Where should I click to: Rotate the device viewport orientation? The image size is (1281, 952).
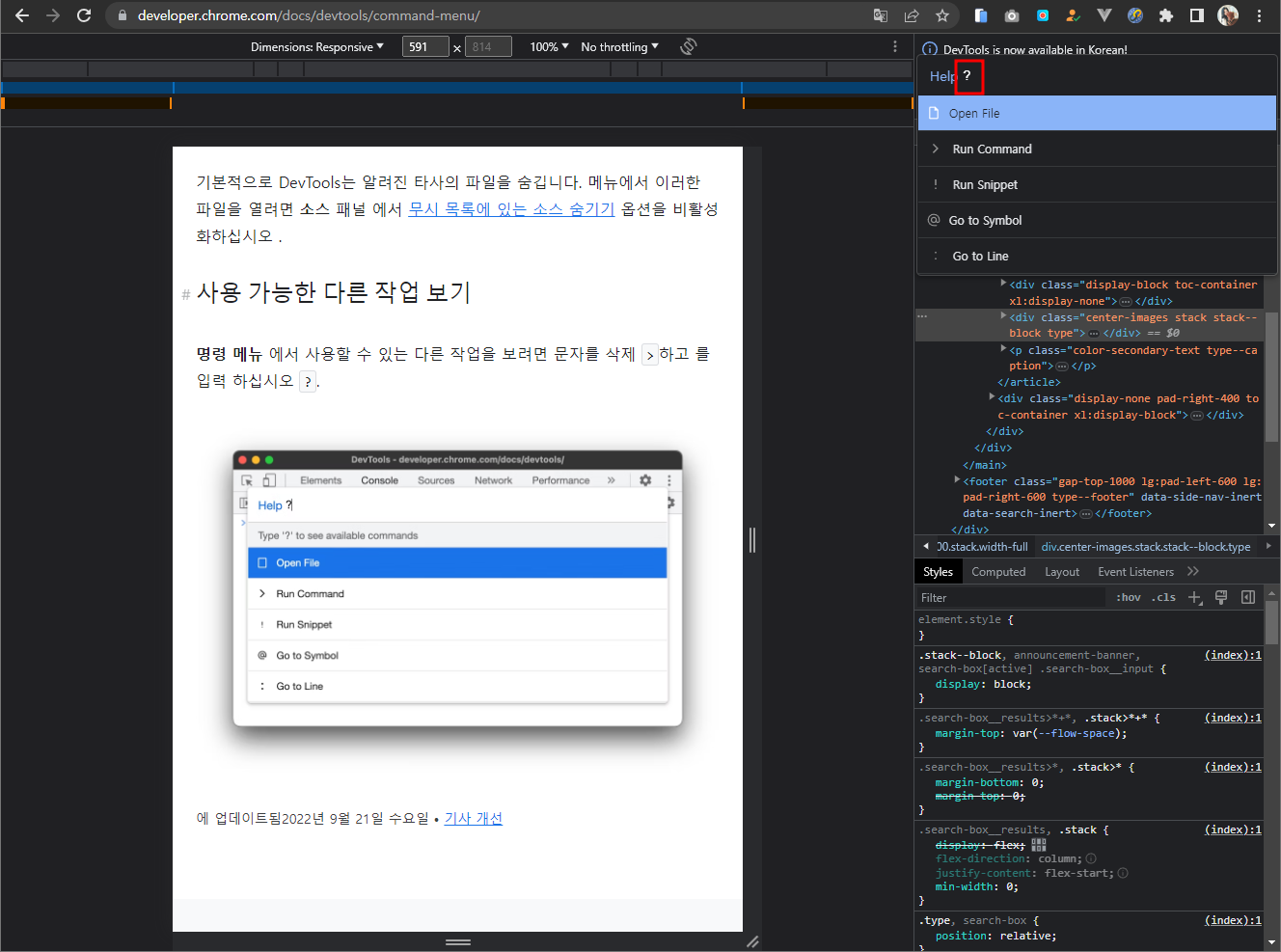tap(689, 46)
